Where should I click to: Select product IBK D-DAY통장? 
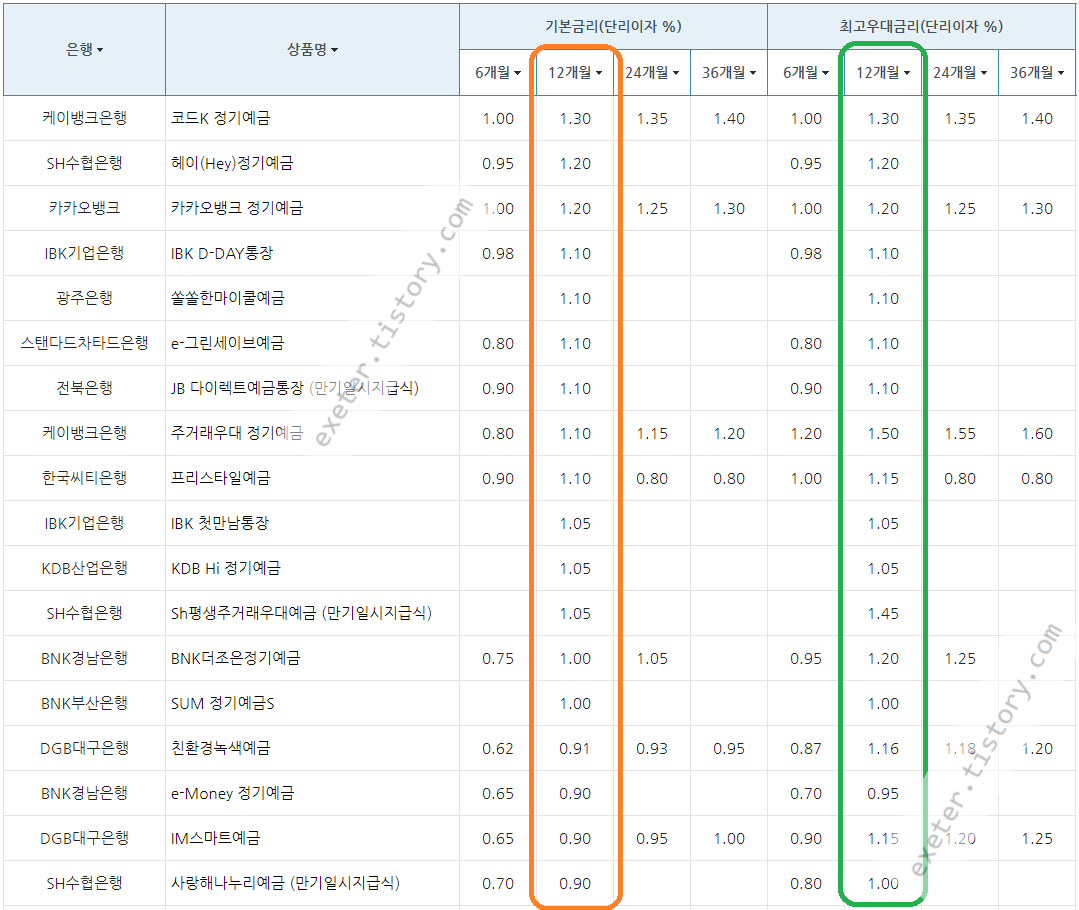tap(222, 253)
